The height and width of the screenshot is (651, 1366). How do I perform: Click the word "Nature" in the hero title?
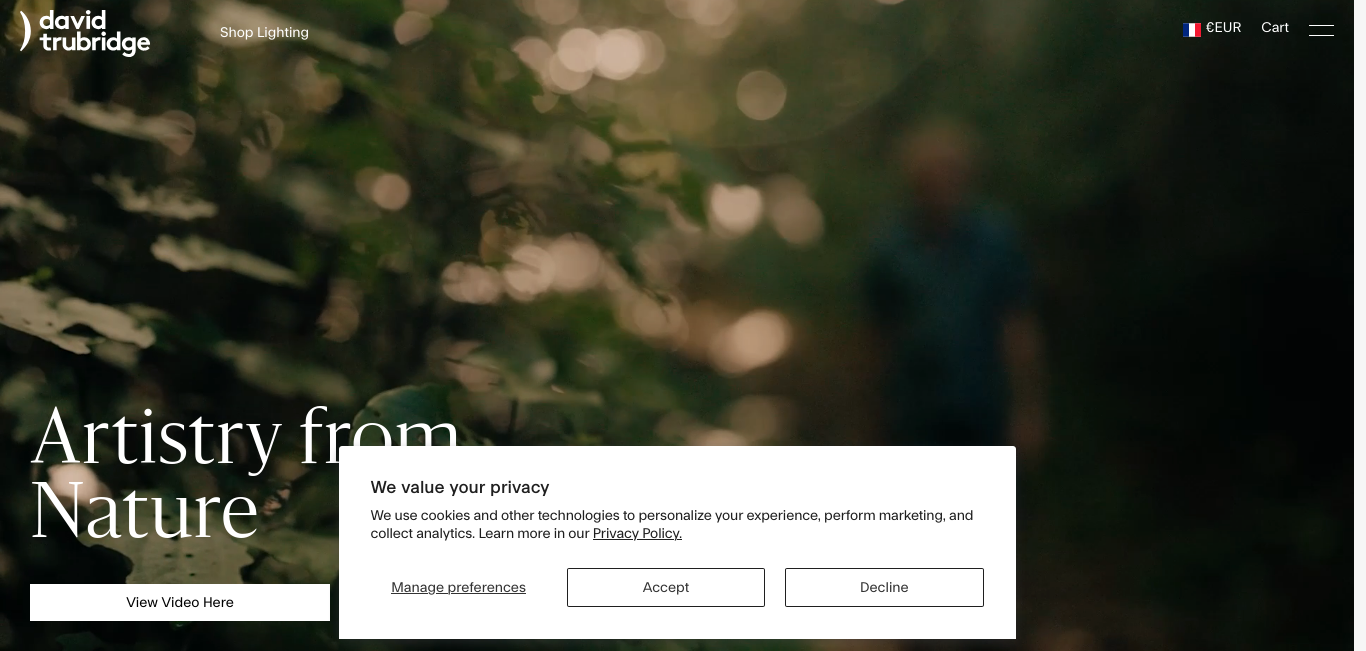point(145,511)
